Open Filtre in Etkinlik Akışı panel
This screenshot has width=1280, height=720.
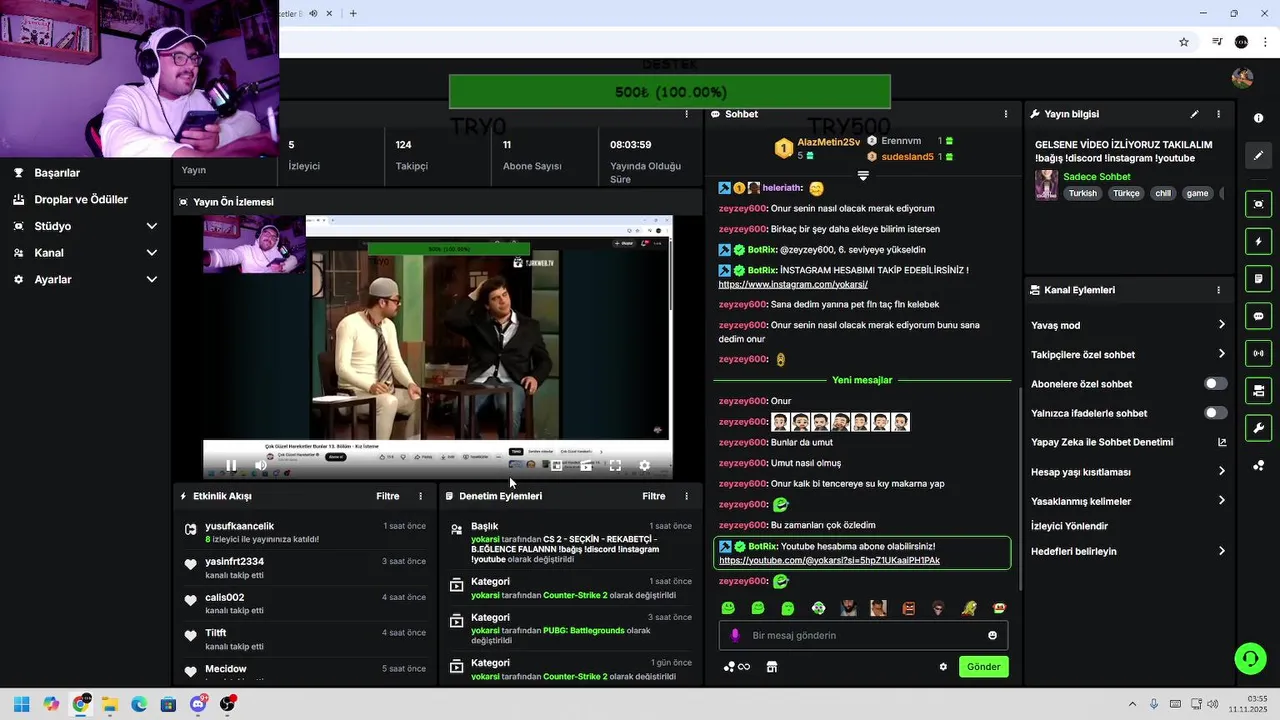[x=388, y=496]
